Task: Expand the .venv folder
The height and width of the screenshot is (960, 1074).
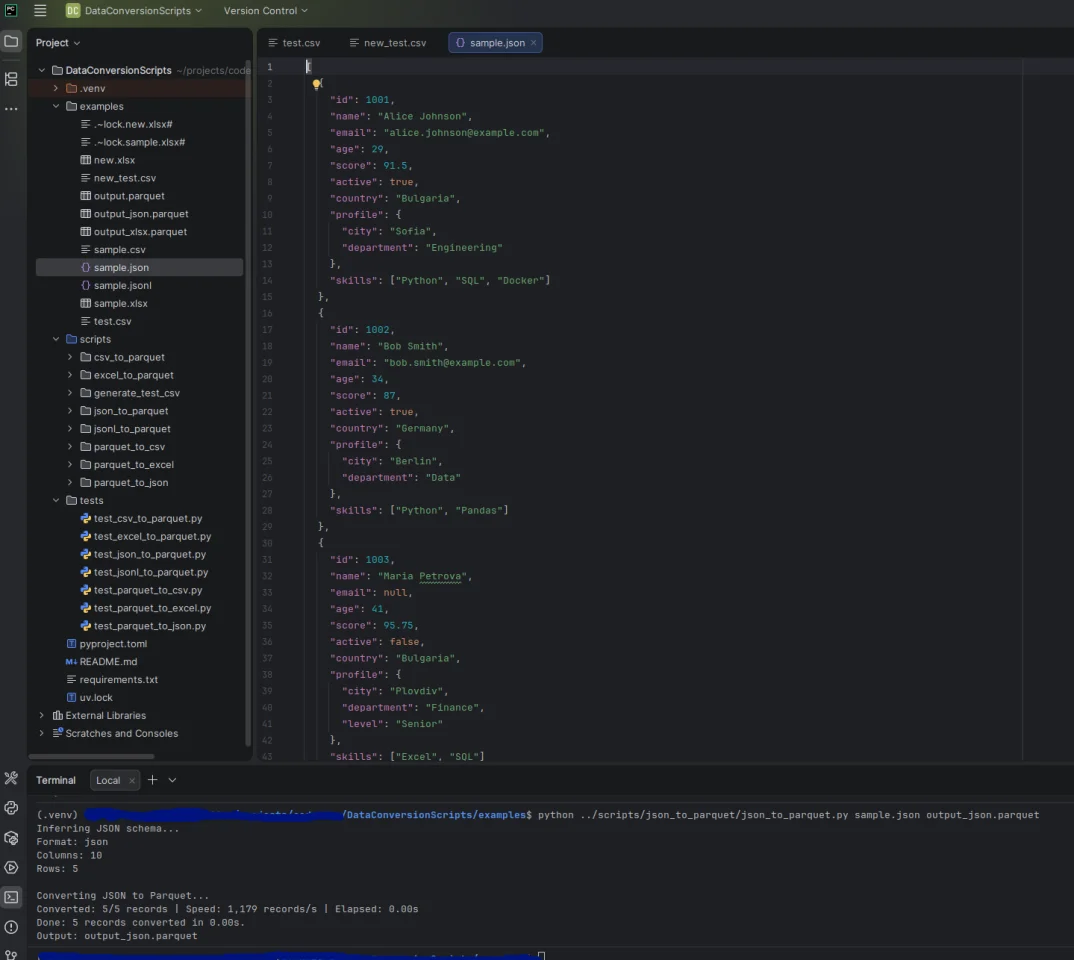Action: click(55, 88)
